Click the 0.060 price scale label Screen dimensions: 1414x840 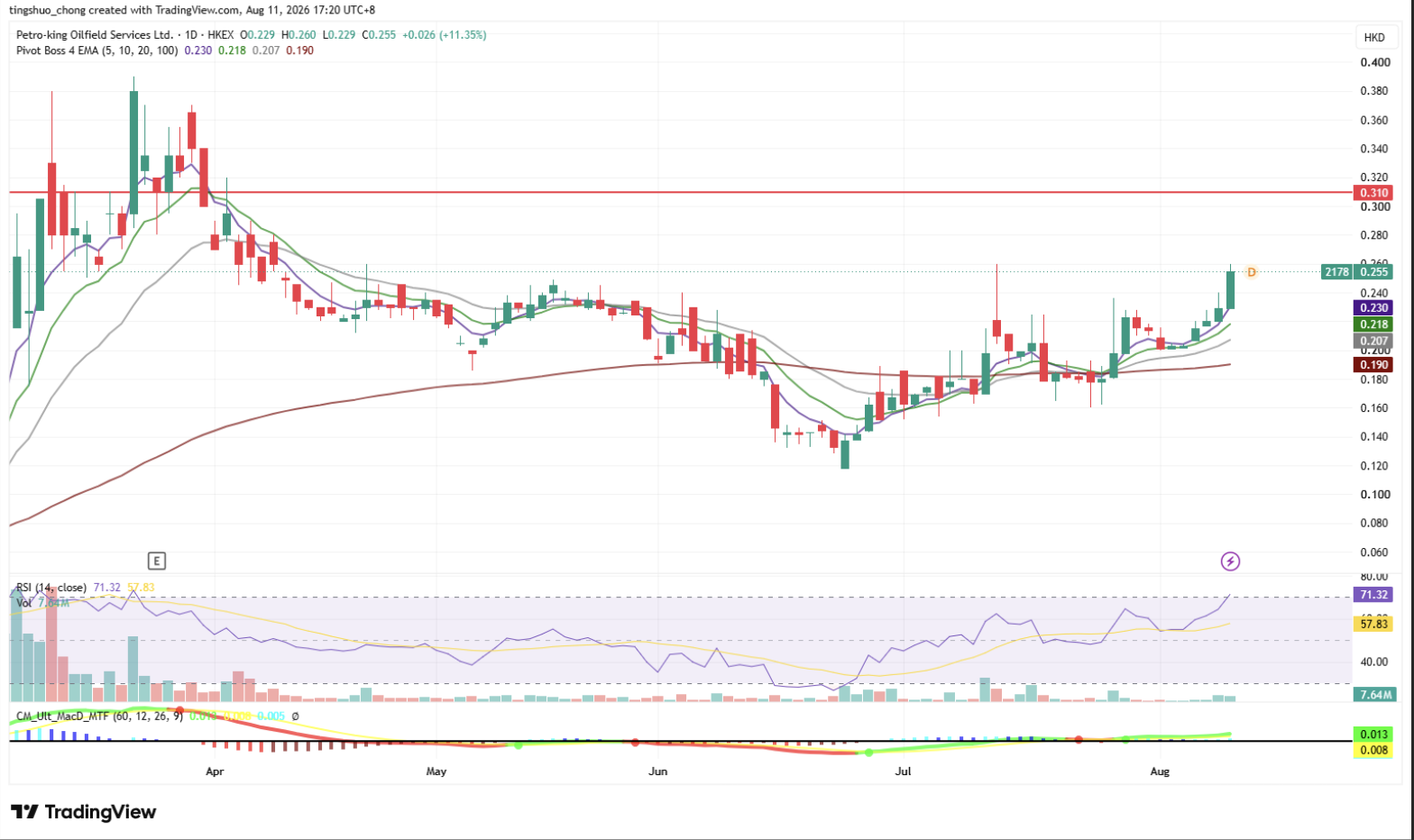[x=1375, y=552]
